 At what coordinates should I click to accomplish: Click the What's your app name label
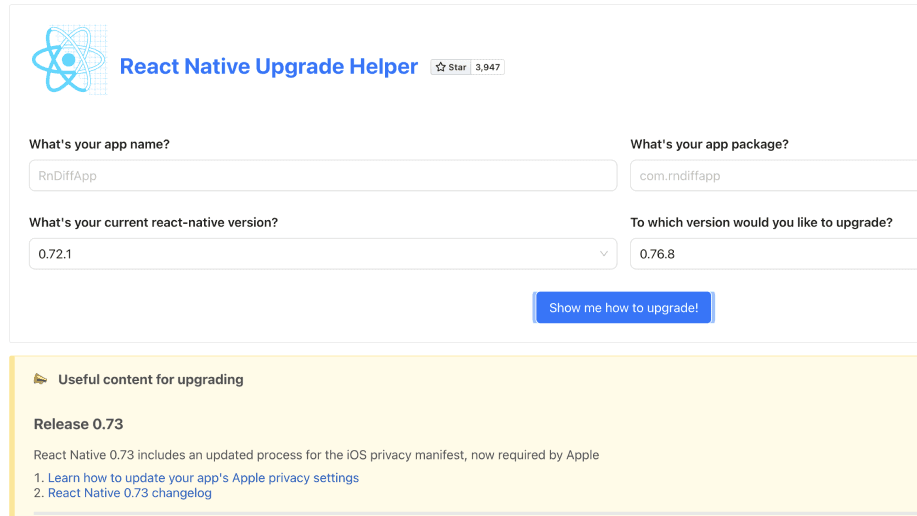pos(99,144)
